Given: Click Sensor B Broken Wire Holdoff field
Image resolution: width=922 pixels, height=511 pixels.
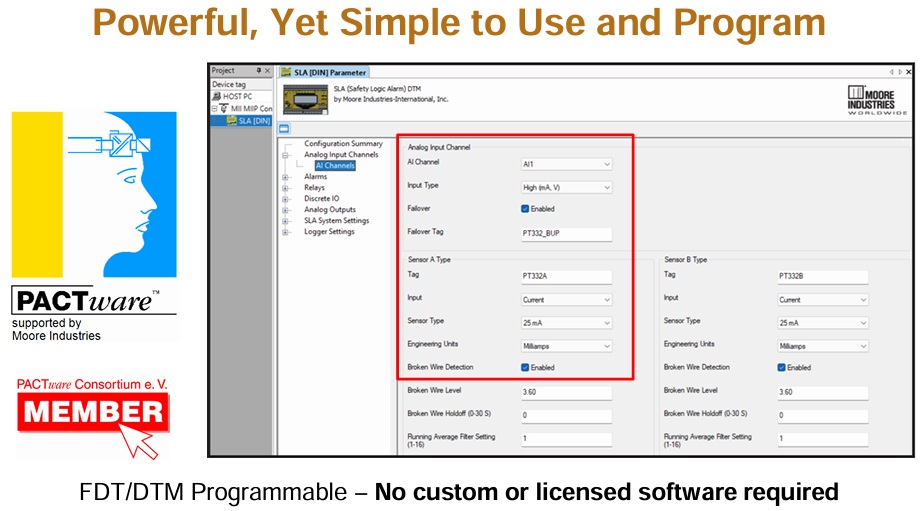Looking at the screenshot, I should [823, 416].
